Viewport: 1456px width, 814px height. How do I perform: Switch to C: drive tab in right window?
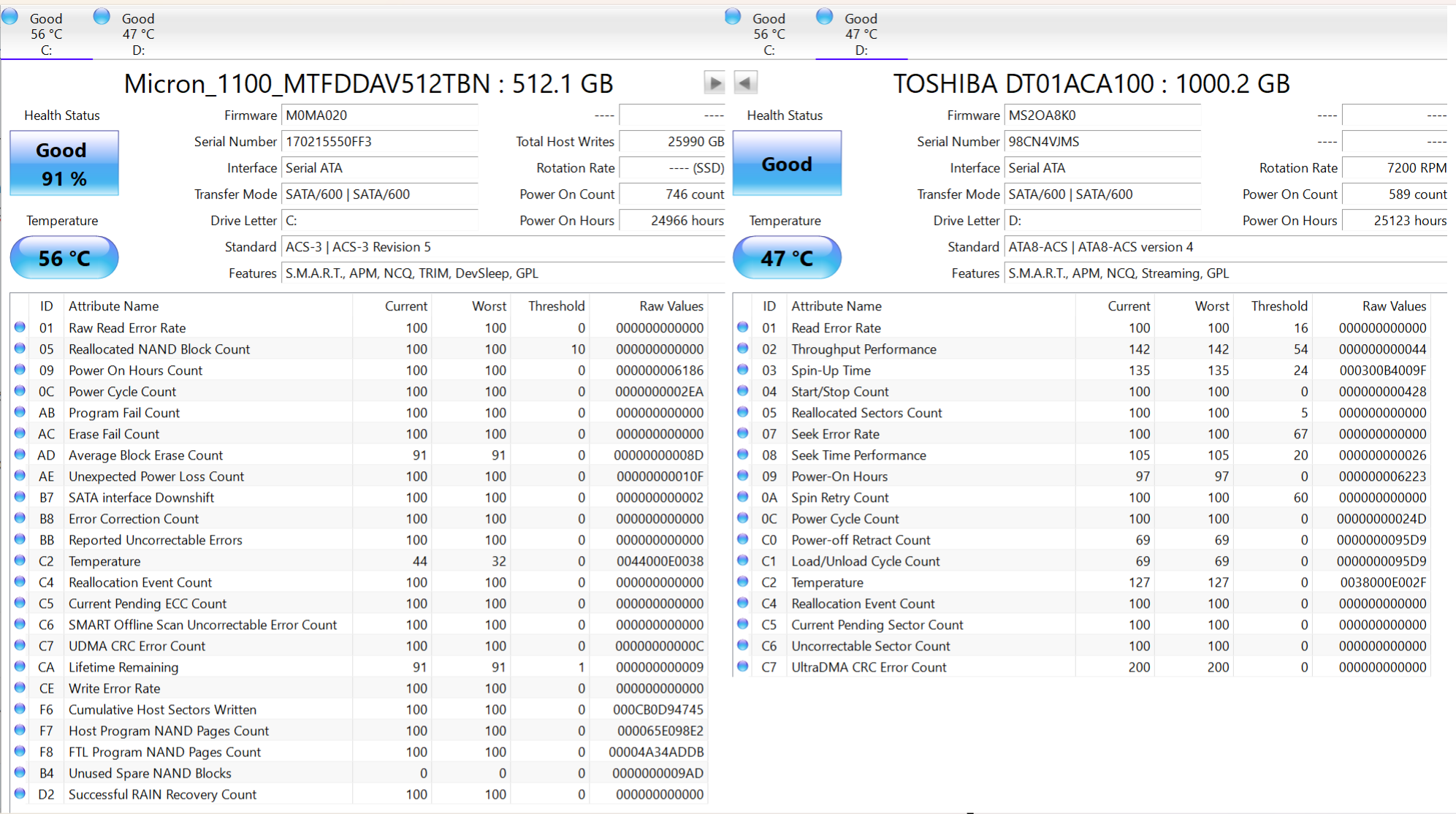tap(769, 34)
